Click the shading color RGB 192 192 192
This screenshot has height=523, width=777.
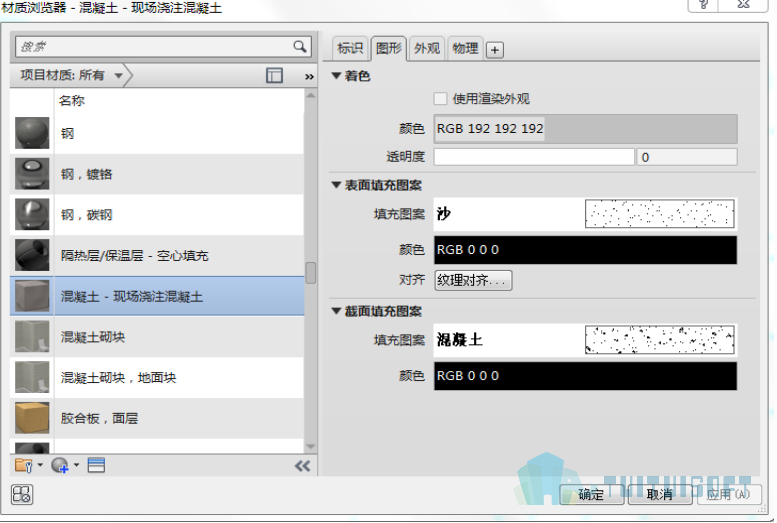(585, 129)
